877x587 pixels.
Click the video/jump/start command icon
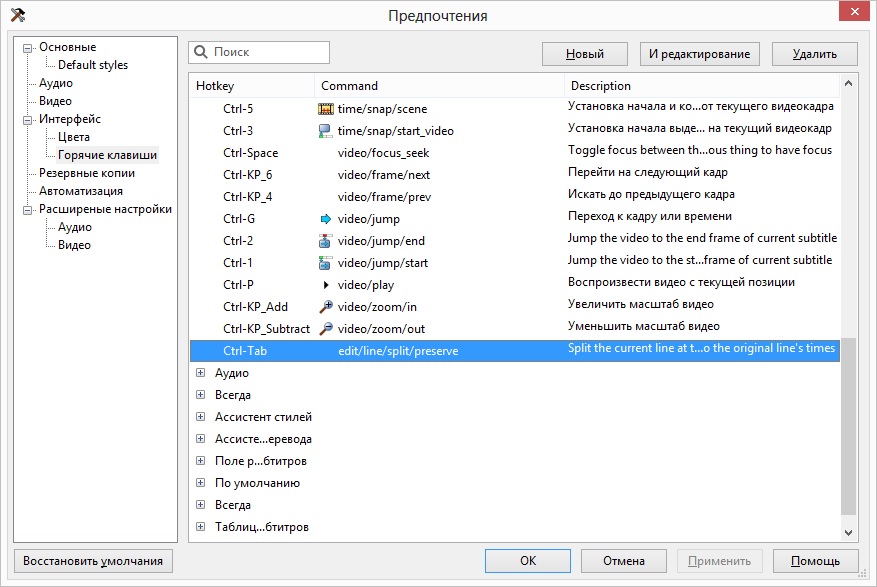pyautogui.click(x=325, y=262)
